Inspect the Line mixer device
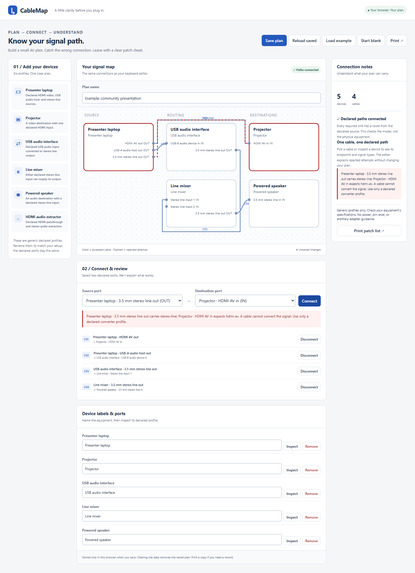Image resolution: width=415 pixels, height=573 pixels. (x=292, y=517)
